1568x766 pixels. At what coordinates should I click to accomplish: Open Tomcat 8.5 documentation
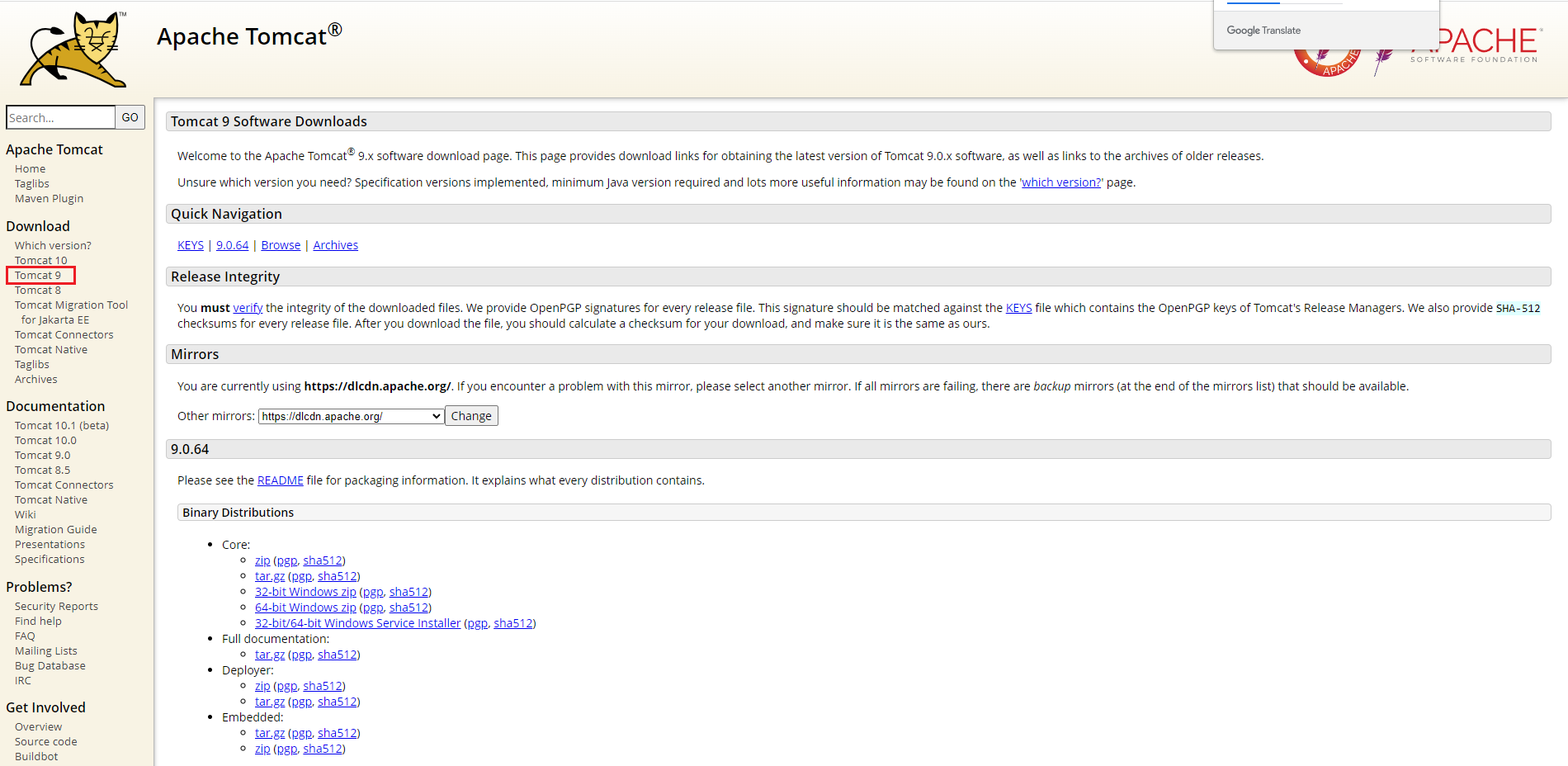coord(43,470)
